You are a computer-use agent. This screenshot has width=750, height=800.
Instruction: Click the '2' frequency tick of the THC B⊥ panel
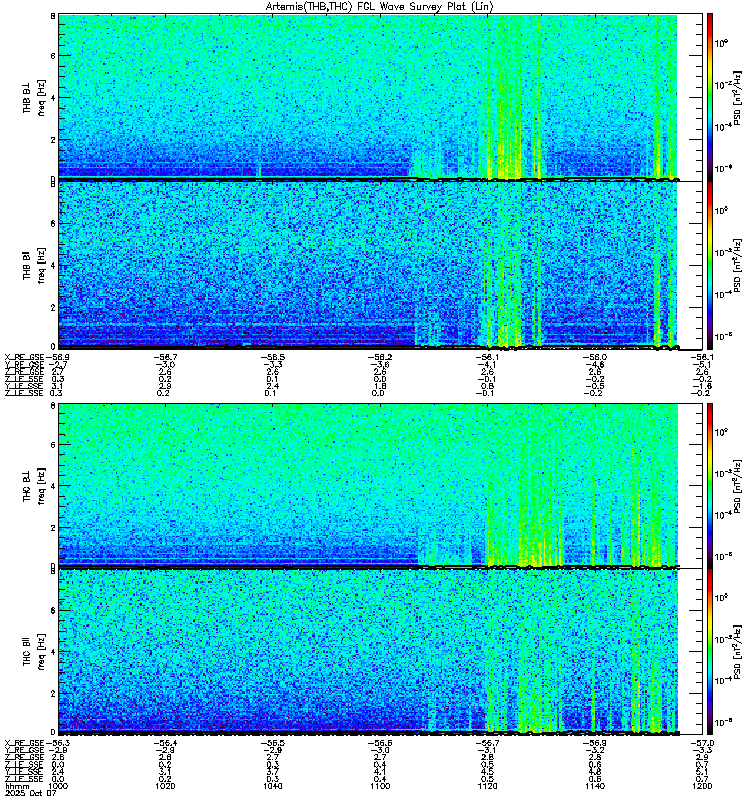tap(53, 528)
